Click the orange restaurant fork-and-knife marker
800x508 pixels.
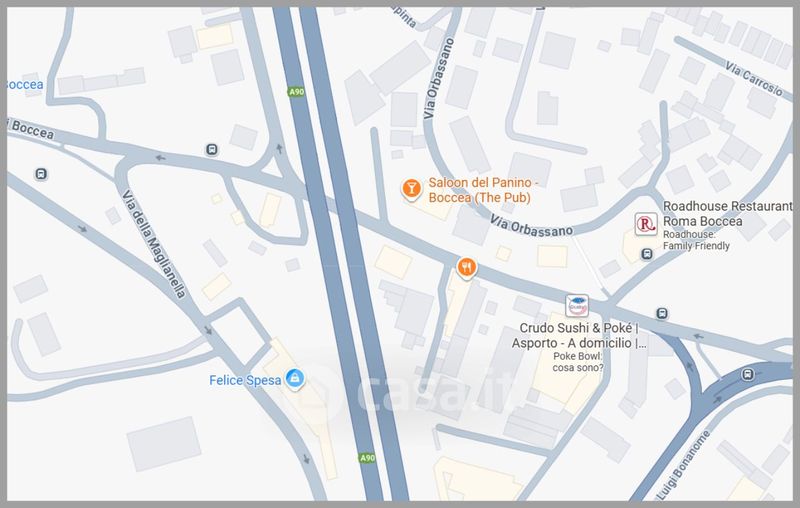pos(466,267)
